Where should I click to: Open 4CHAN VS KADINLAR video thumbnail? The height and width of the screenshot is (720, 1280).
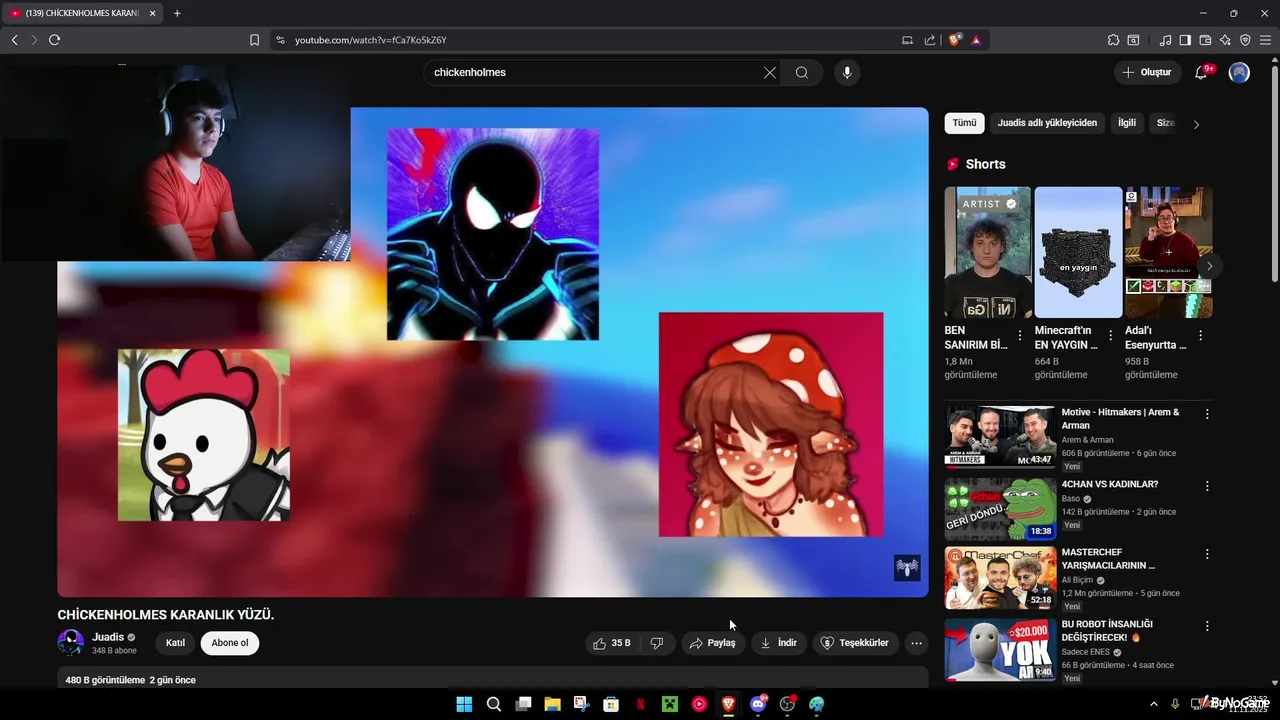coord(1000,508)
